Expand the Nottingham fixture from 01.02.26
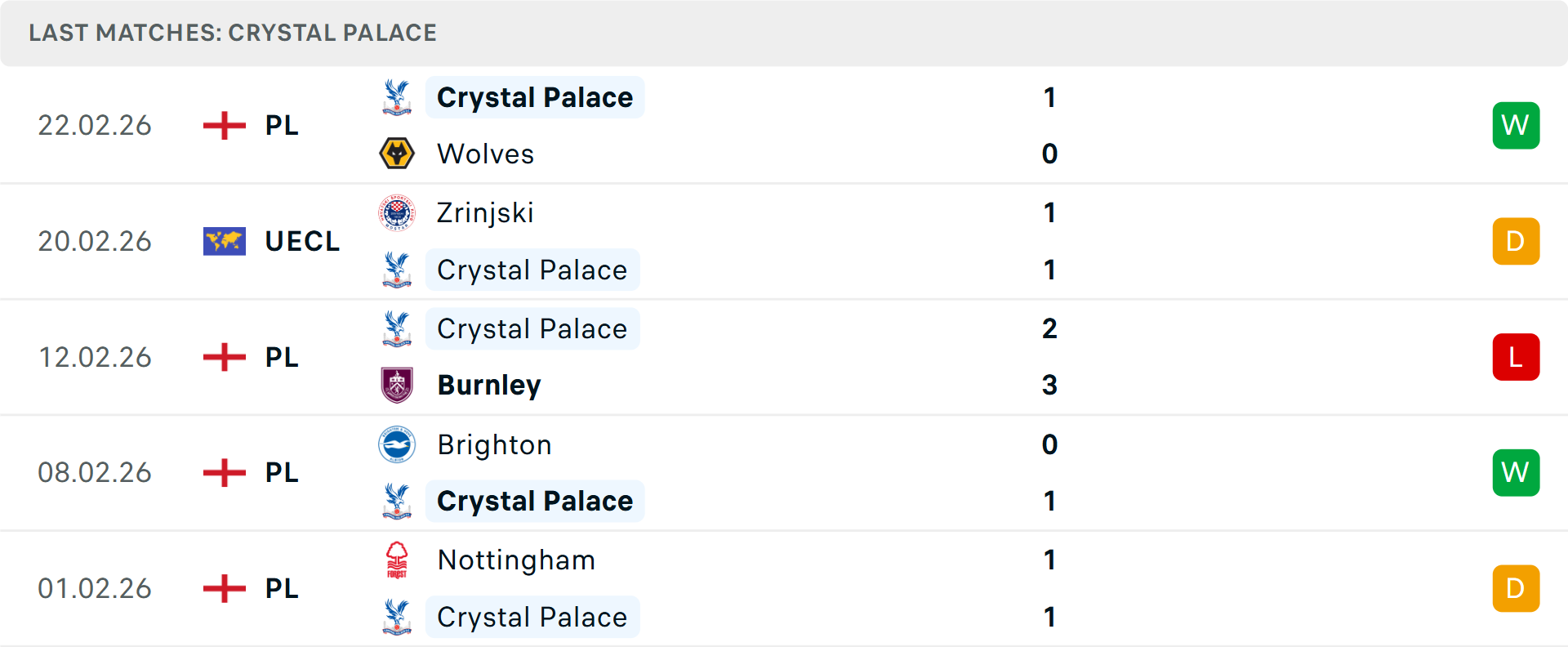 [784, 588]
